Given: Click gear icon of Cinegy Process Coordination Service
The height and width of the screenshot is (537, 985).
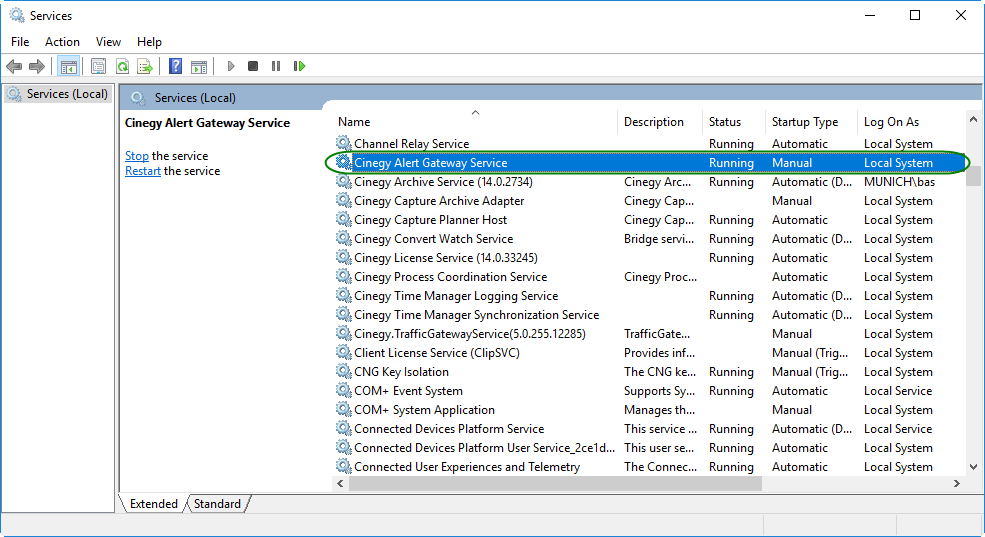Looking at the screenshot, I should point(344,276).
